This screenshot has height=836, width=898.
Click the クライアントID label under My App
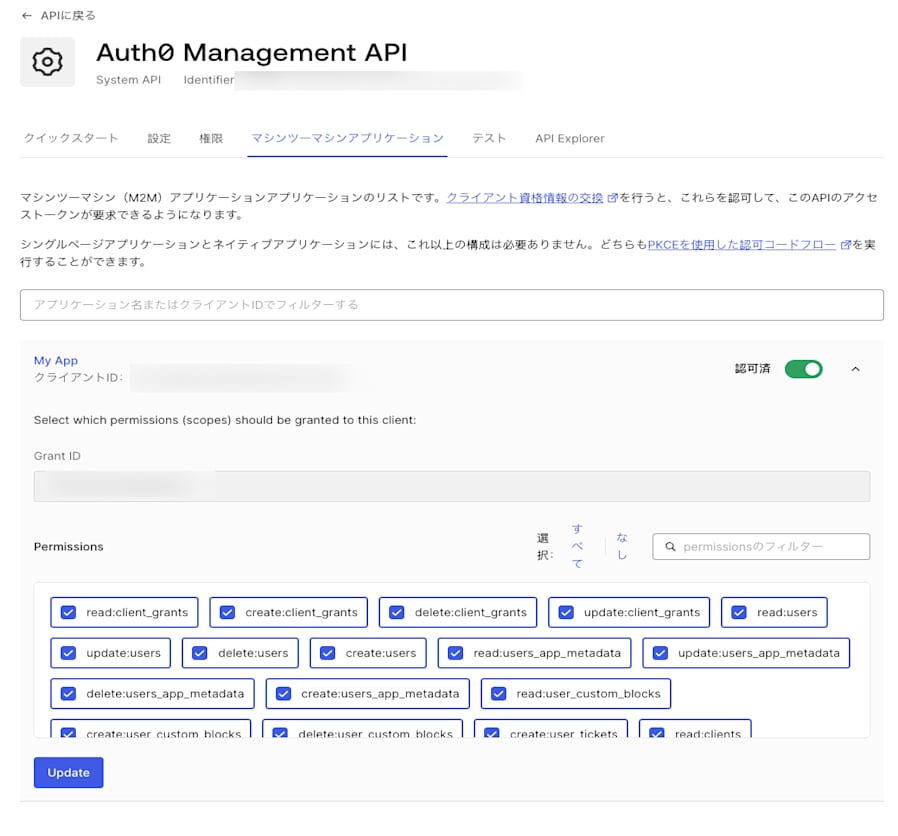78,377
